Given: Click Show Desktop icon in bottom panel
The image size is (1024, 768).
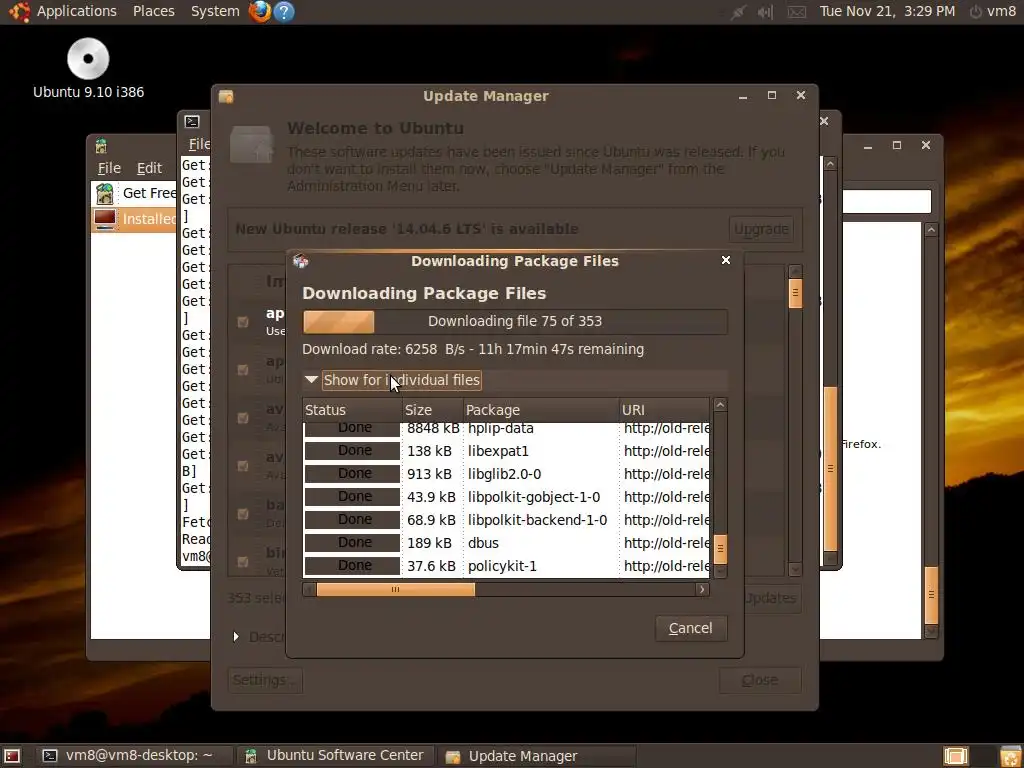Looking at the screenshot, I should (x=12, y=756).
